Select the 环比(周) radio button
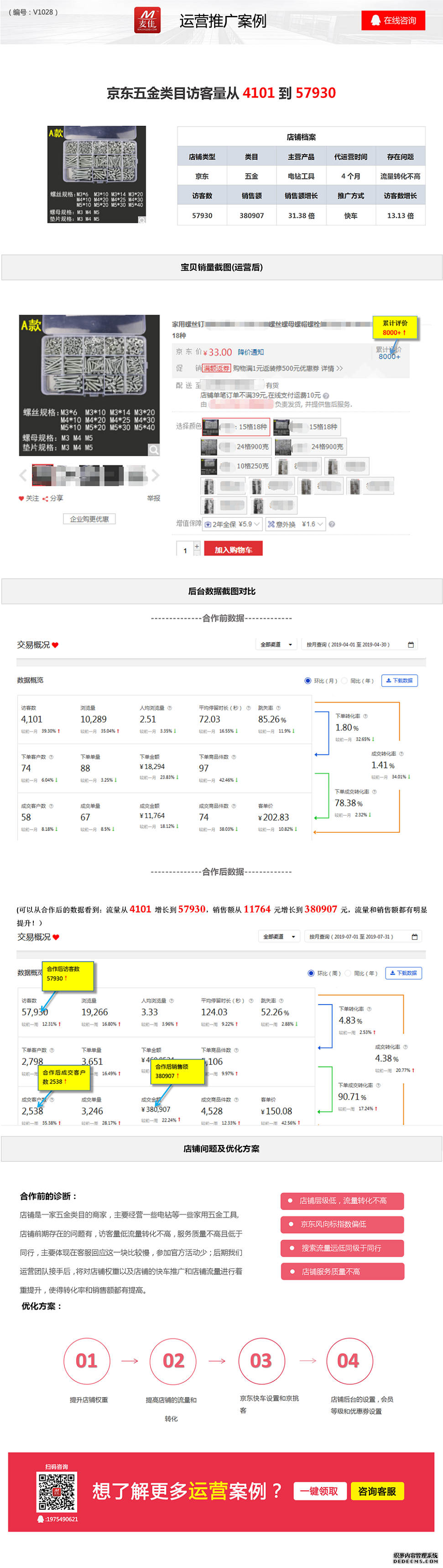Screen dimensions: 443x1568 click(x=312, y=973)
